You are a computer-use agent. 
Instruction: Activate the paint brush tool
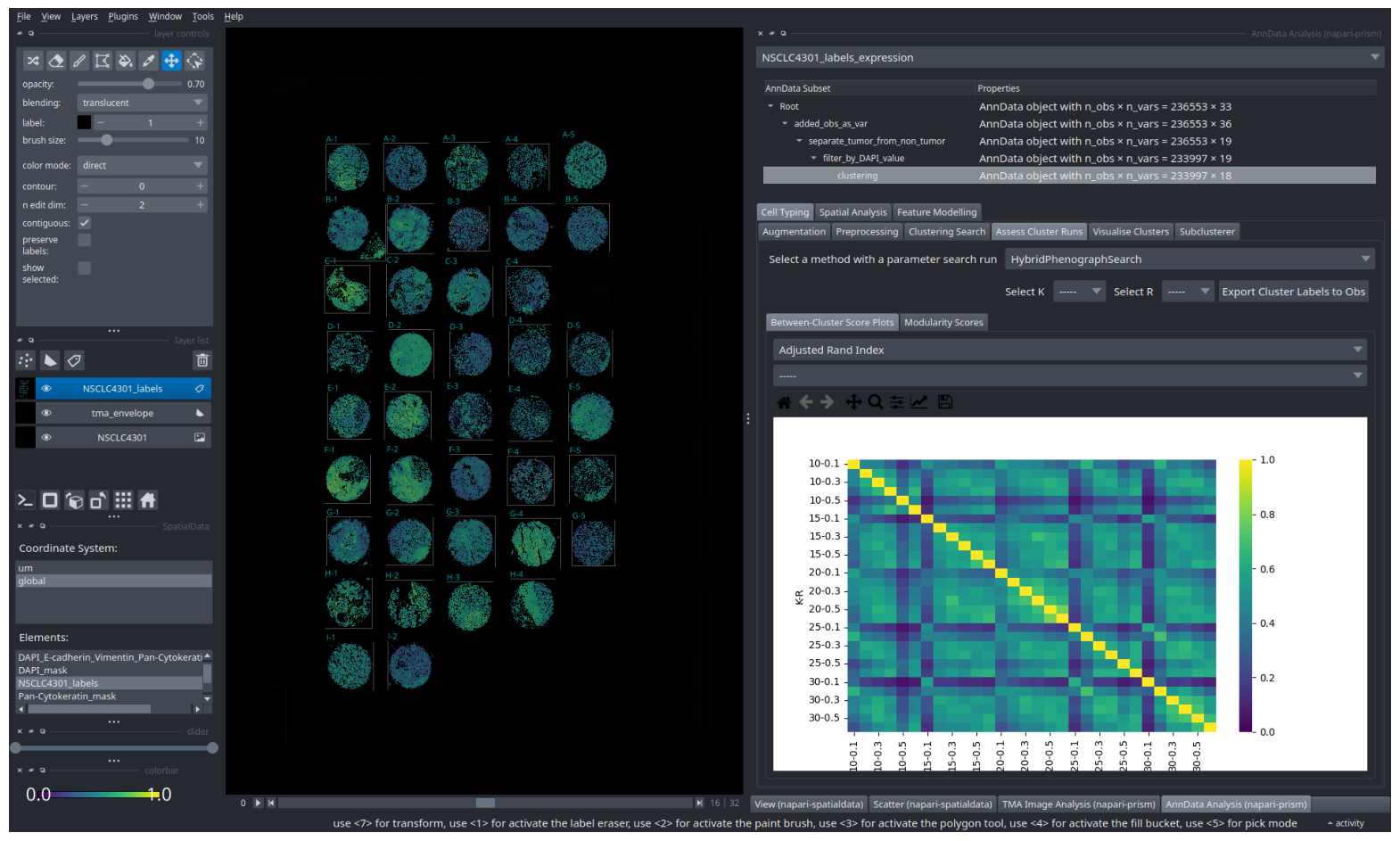(79, 61)
